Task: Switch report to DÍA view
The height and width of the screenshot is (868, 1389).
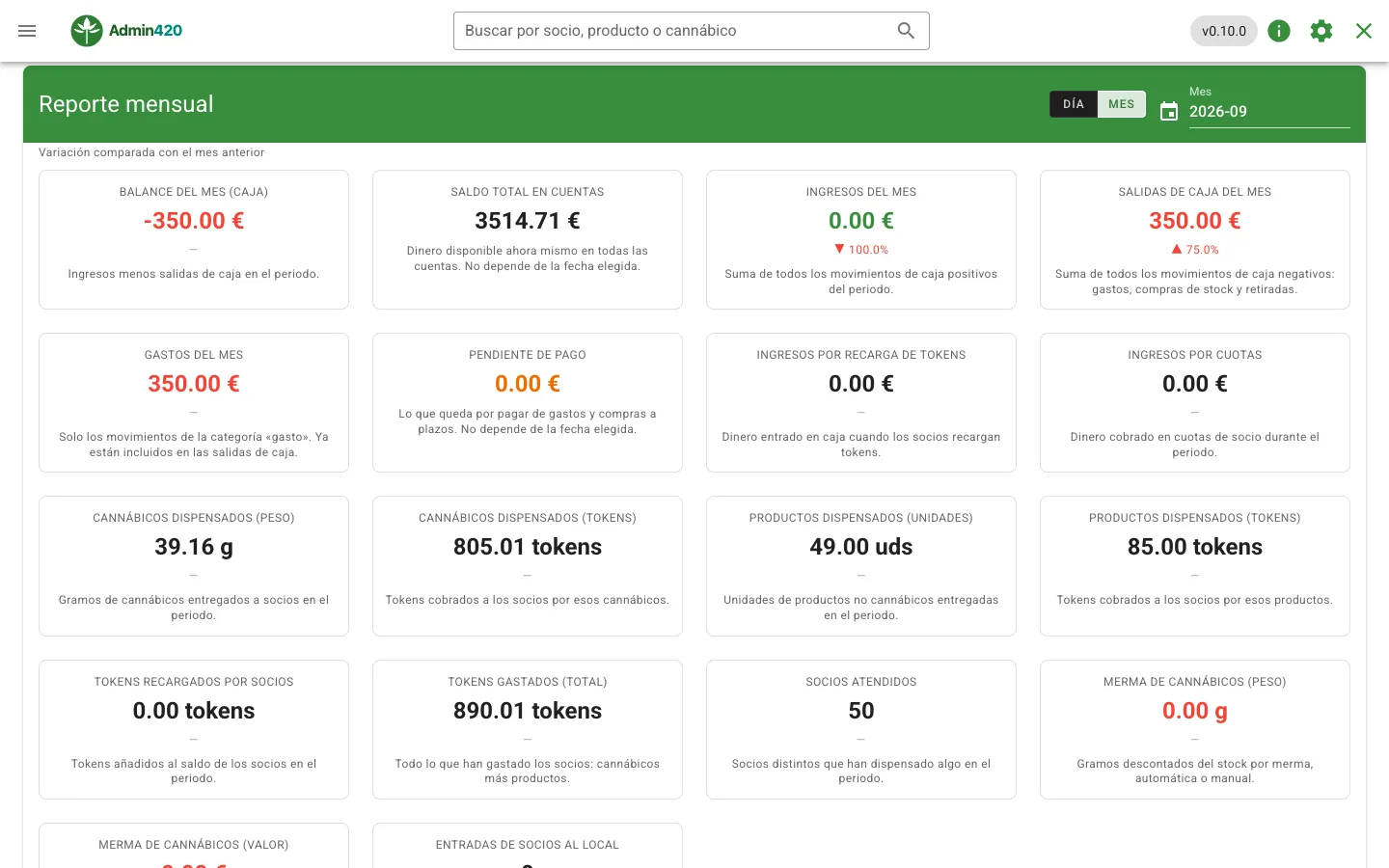Action: tap(1074, 104)
